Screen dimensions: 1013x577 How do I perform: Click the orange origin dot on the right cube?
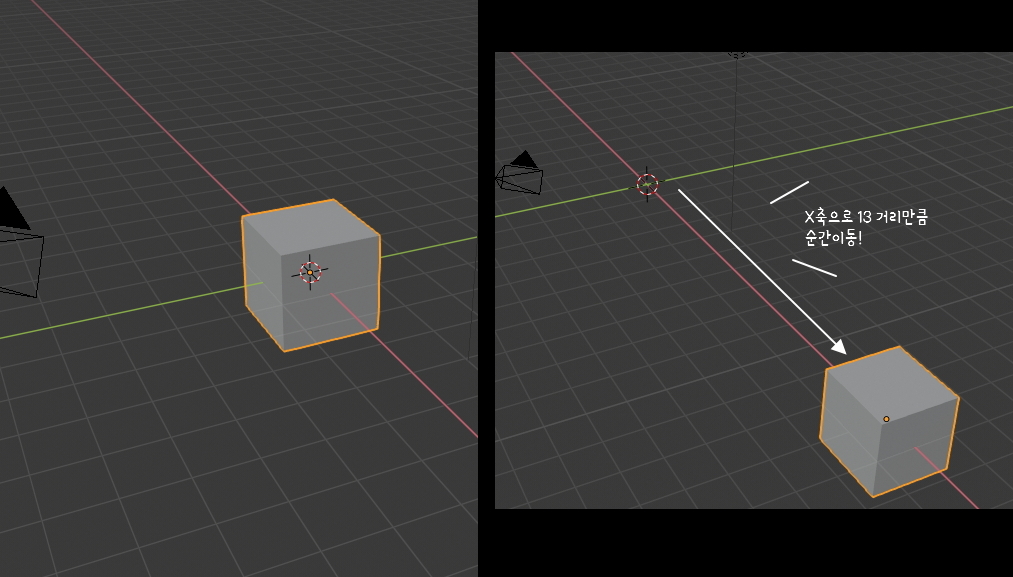[886, 419]
